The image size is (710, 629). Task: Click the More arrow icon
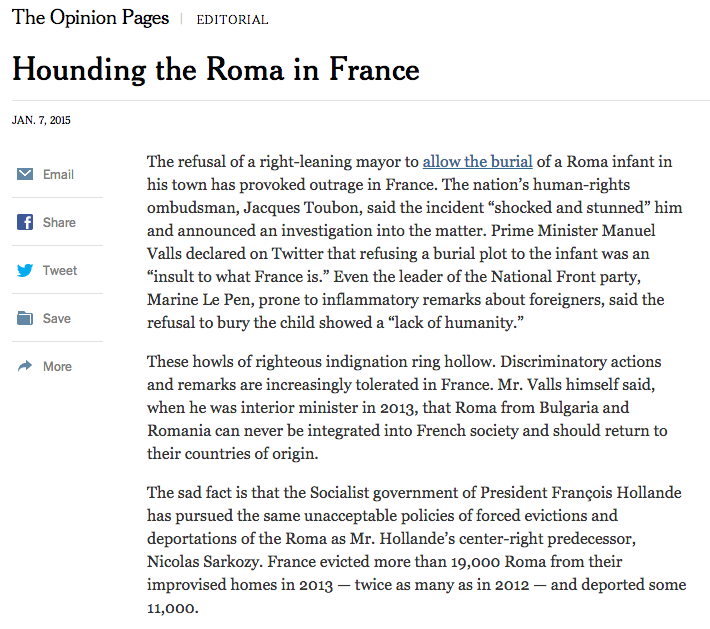(x=26, y=366)
